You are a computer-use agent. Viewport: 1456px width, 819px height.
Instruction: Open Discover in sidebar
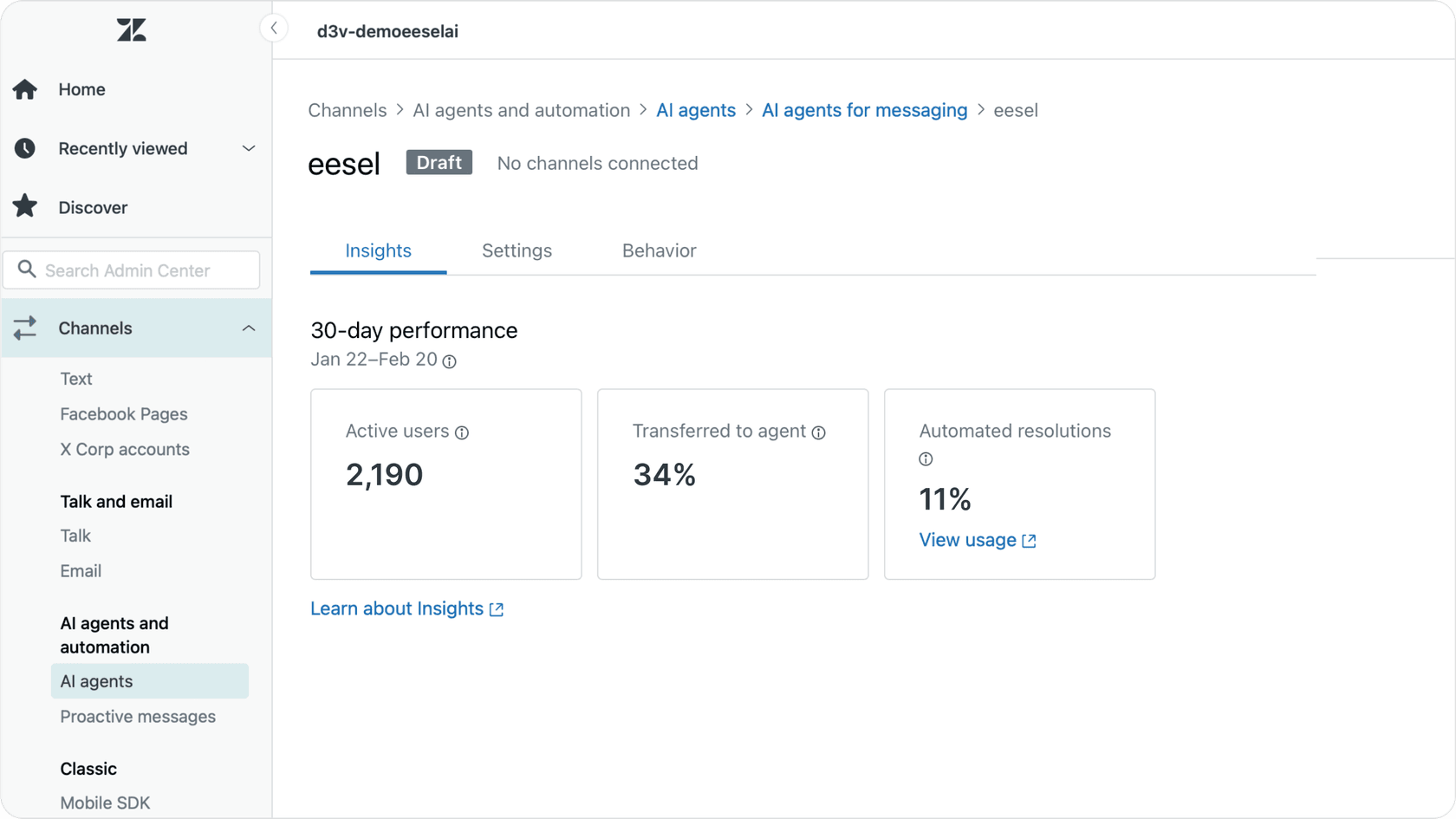point(93,207)
